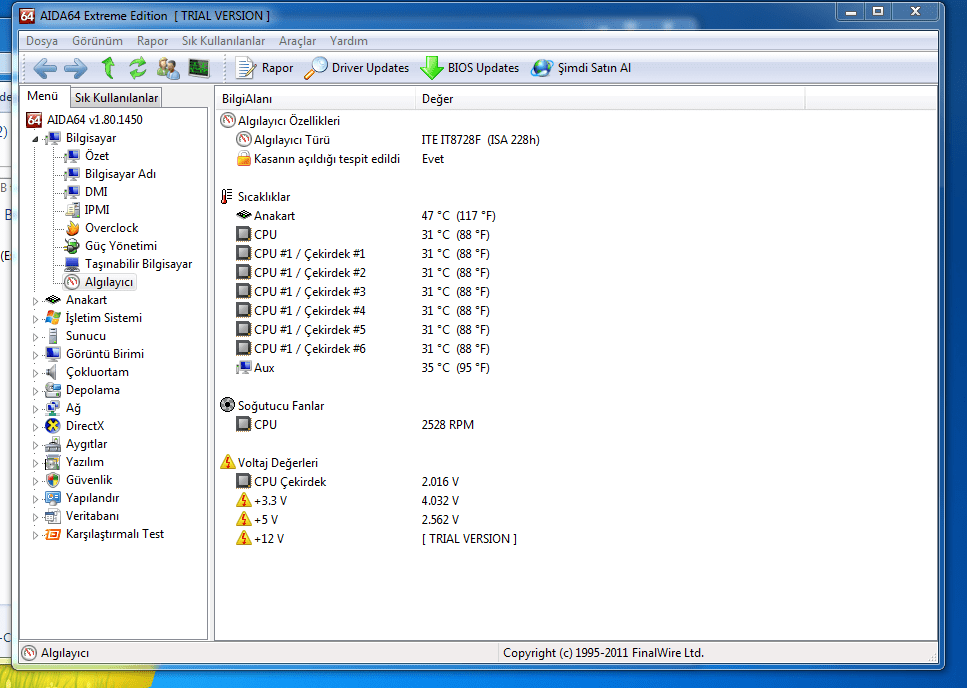Go back with the left arrow icon
The image size is (967, 688).
44,68
